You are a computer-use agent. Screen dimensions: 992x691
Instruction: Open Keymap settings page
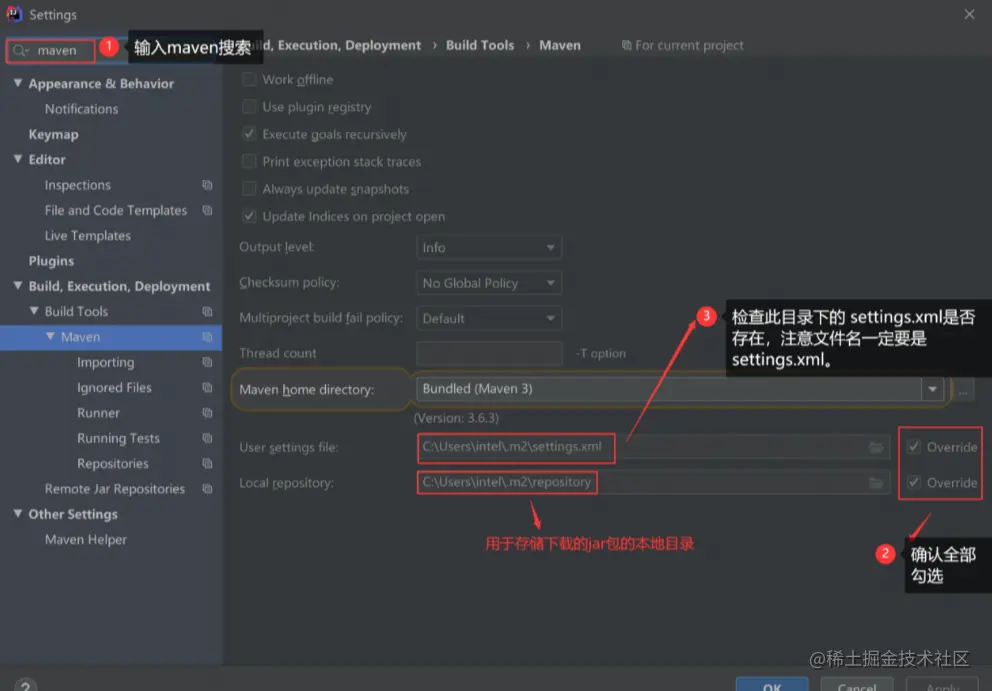[54, 134]
